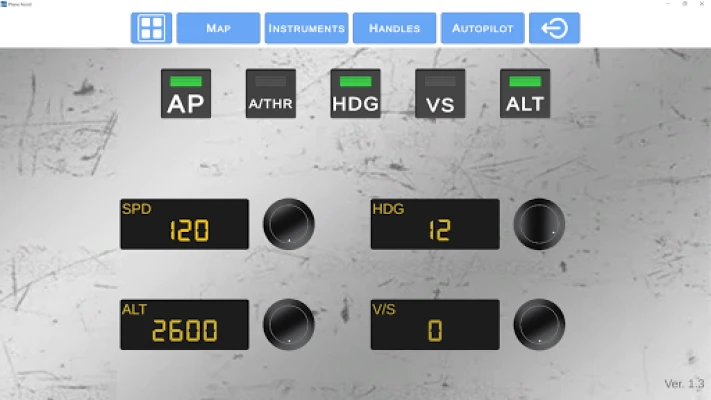The image size is (711, 400).
Task: Select the SPD display showing 120
Action: pyautogui.click(x=185, y=224)
